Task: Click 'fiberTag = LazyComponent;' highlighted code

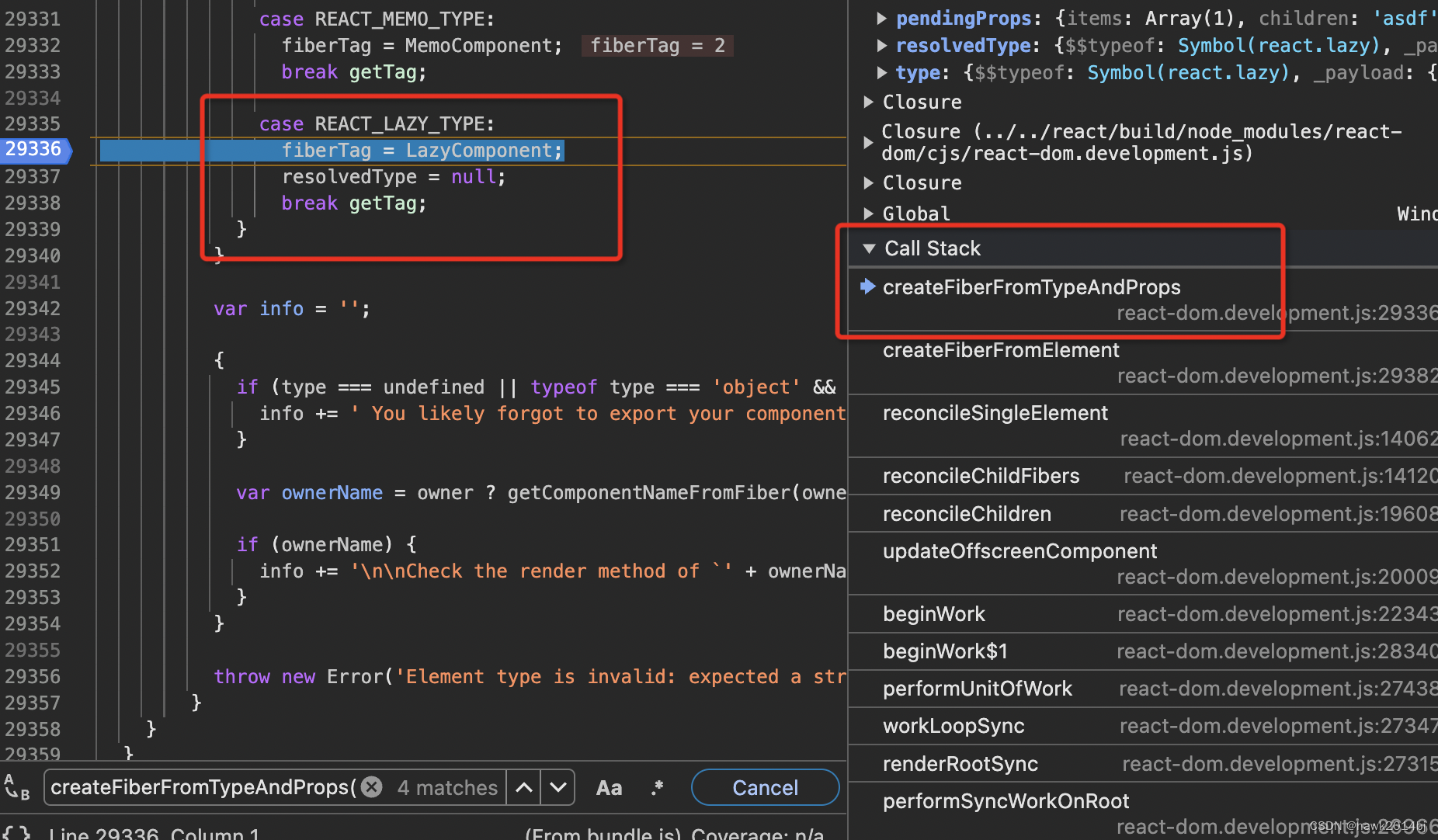Action: [x=422, y=150]
